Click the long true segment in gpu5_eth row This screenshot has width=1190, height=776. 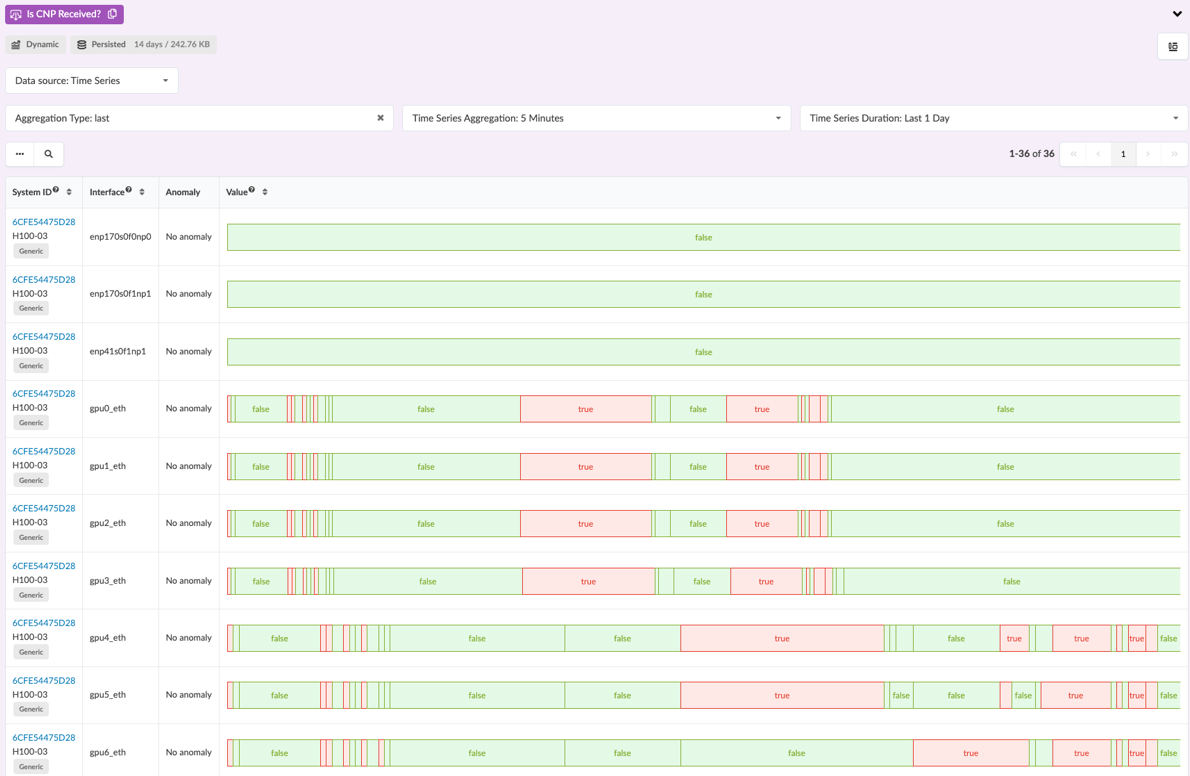coord(782,696)
